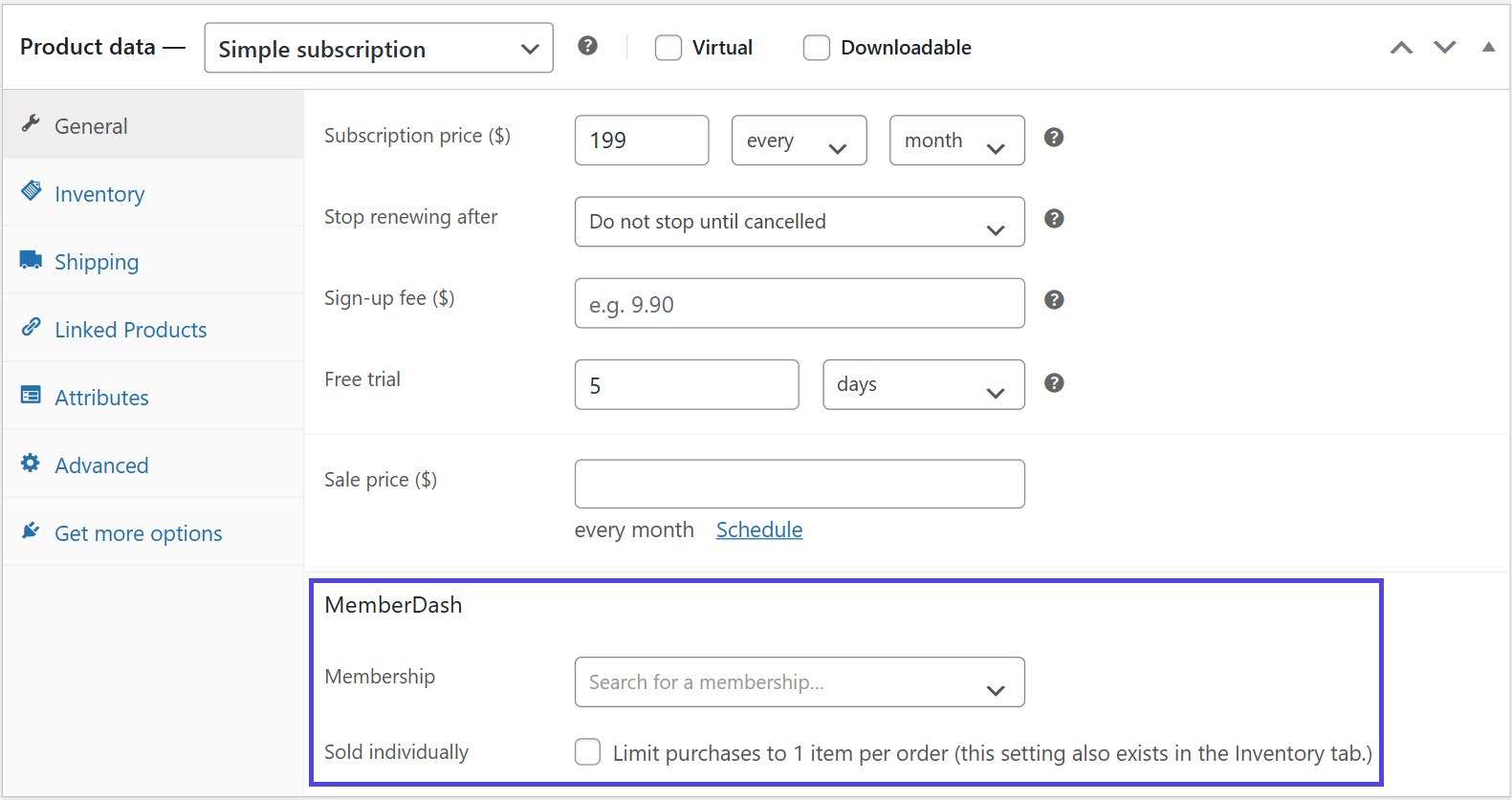The width and height of the screenshot is (1512, 800).
Task: Enable the Virtual checkbox
Action: pyautogui.click(x=668, y=48)
